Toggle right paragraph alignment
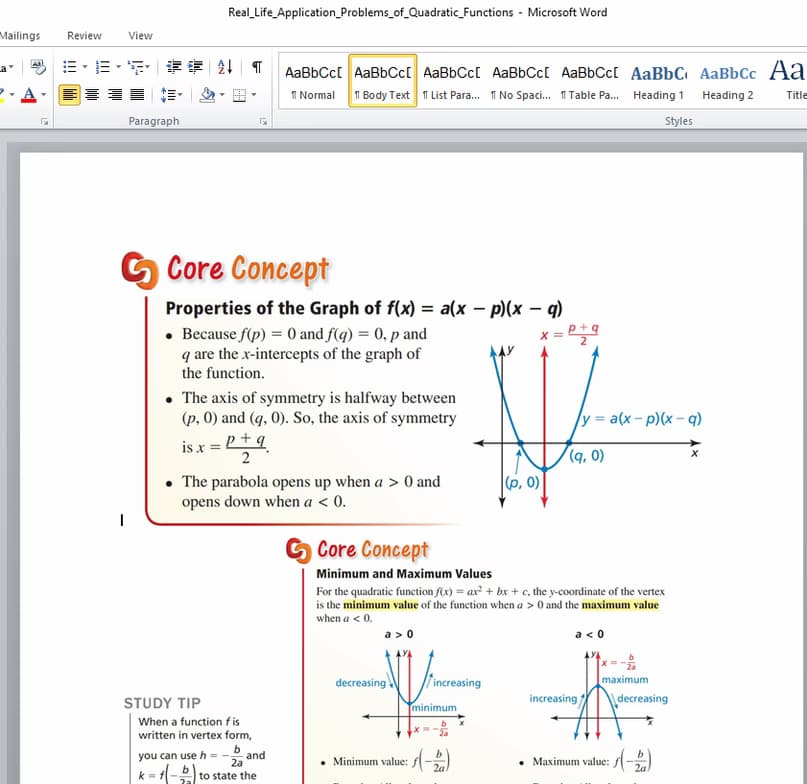This screenshot has height=784, width=807. (116, 95)
